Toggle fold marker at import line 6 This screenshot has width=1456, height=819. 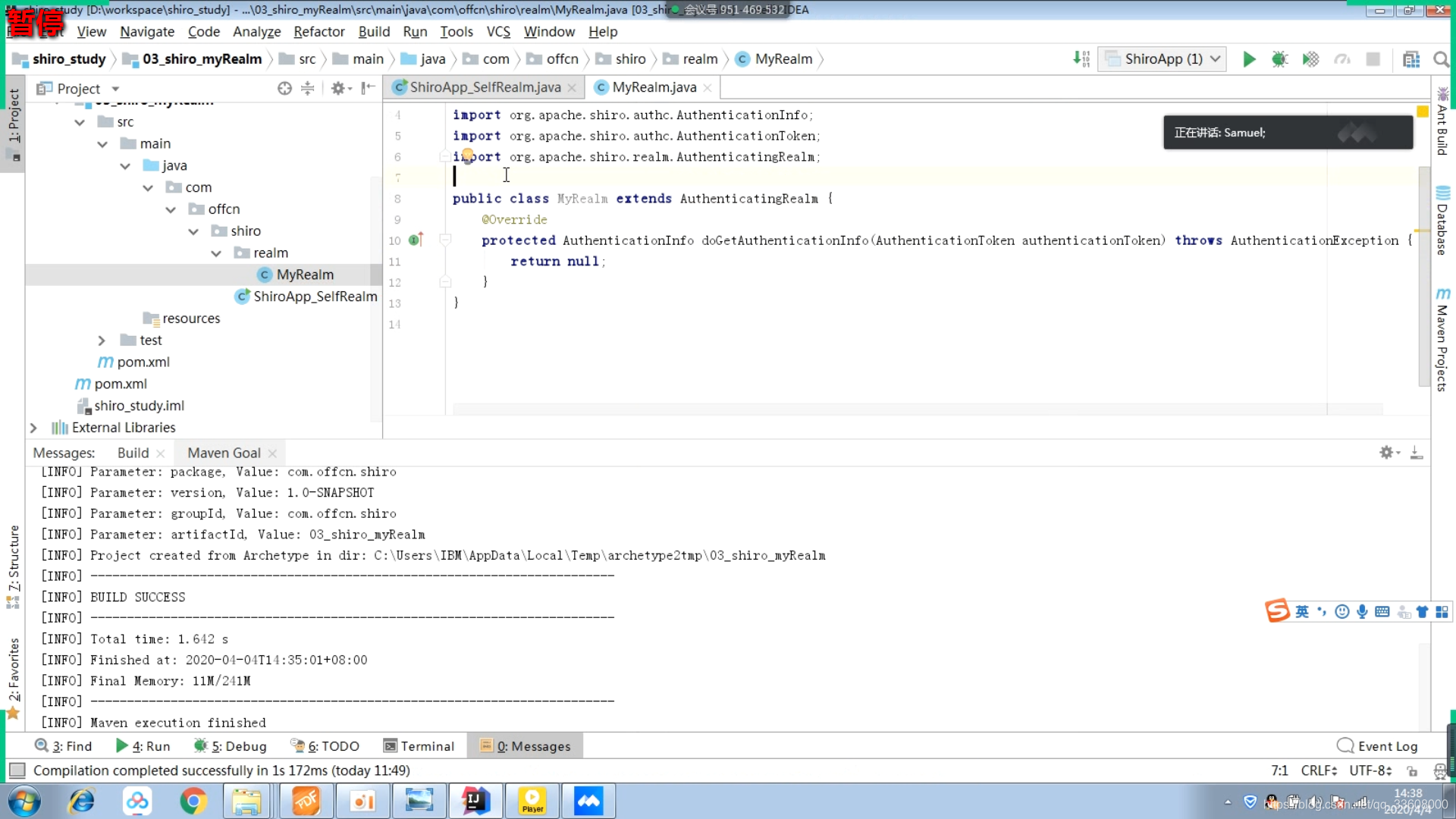[445, 156]
